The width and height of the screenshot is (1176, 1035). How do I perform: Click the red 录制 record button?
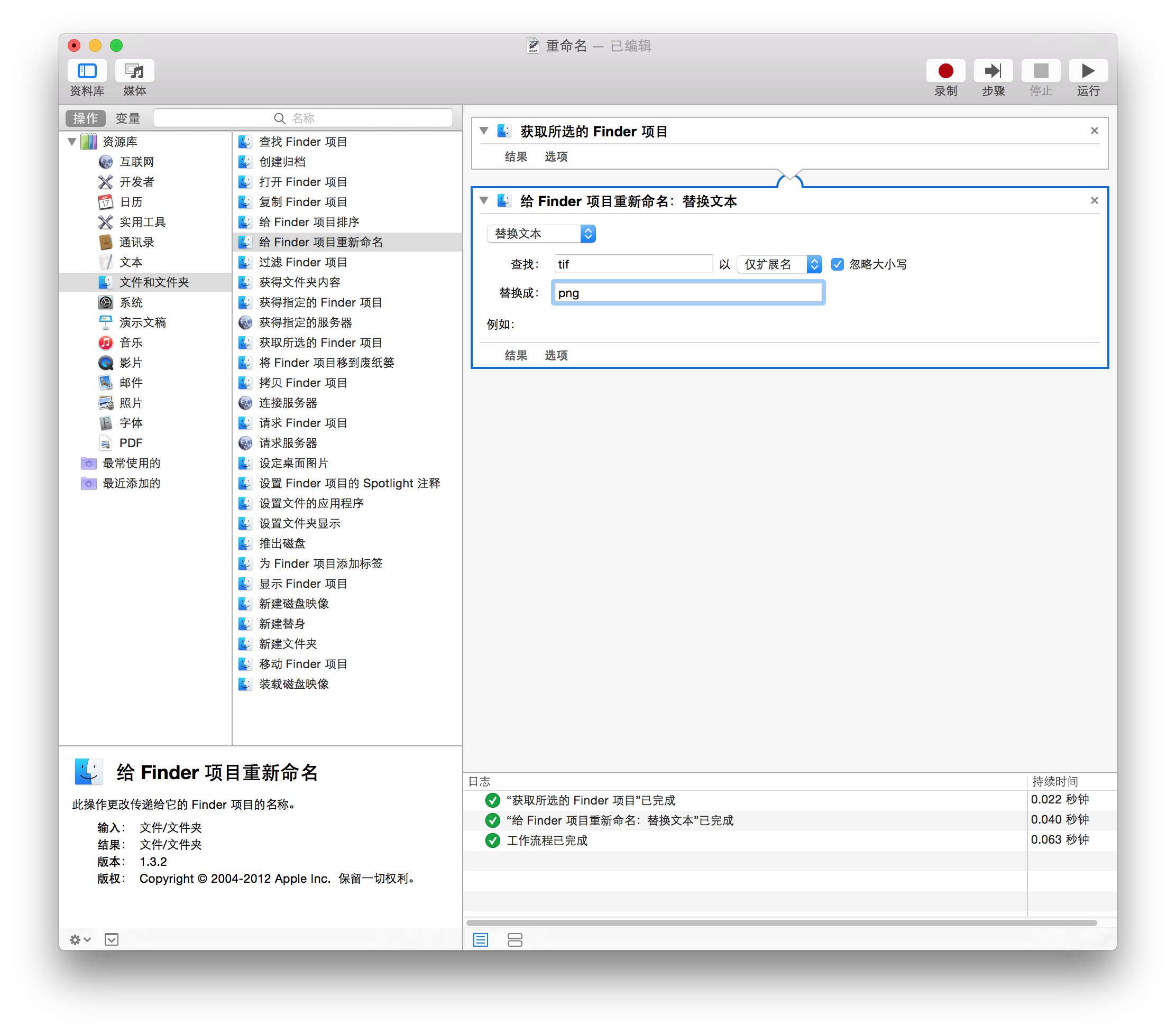[945, 71]
